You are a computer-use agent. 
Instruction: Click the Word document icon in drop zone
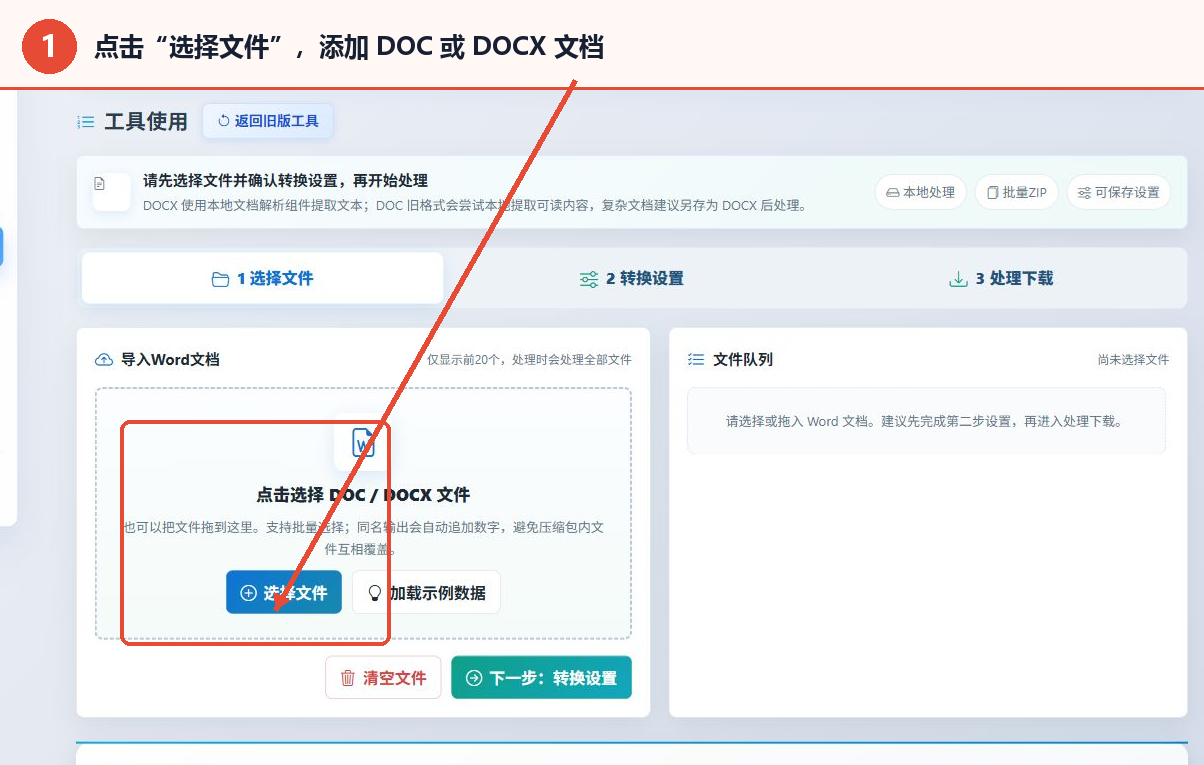(x=363, y=442)
